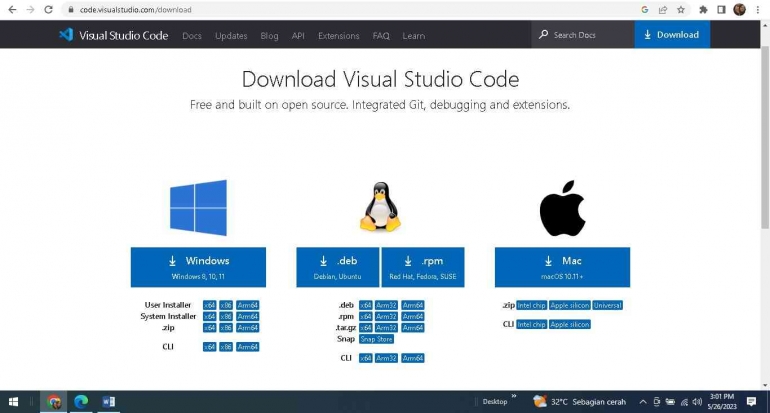Click the page vertical scrollbar

(765, 138)
